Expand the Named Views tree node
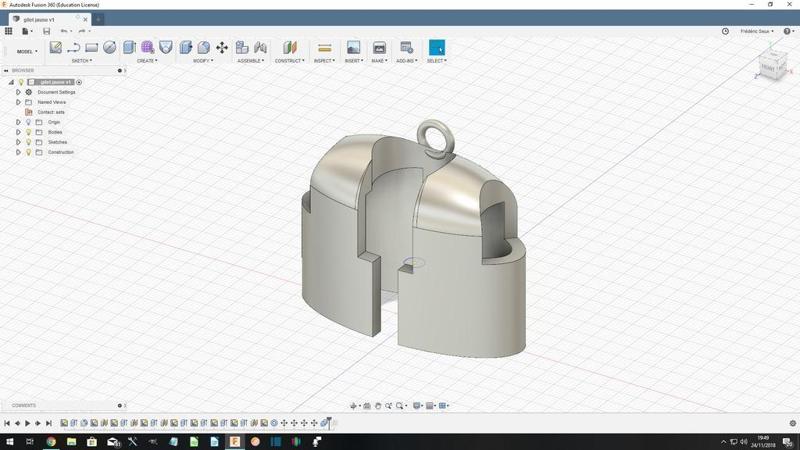Screen dimensions: 800x450 point(18,102)
